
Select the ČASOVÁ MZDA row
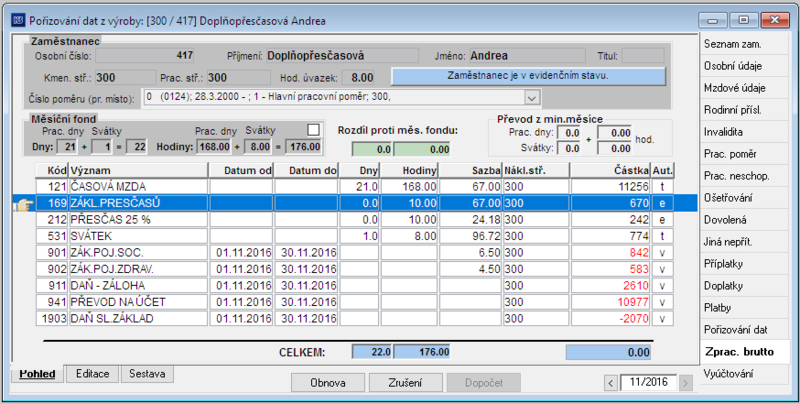point(355,187)
